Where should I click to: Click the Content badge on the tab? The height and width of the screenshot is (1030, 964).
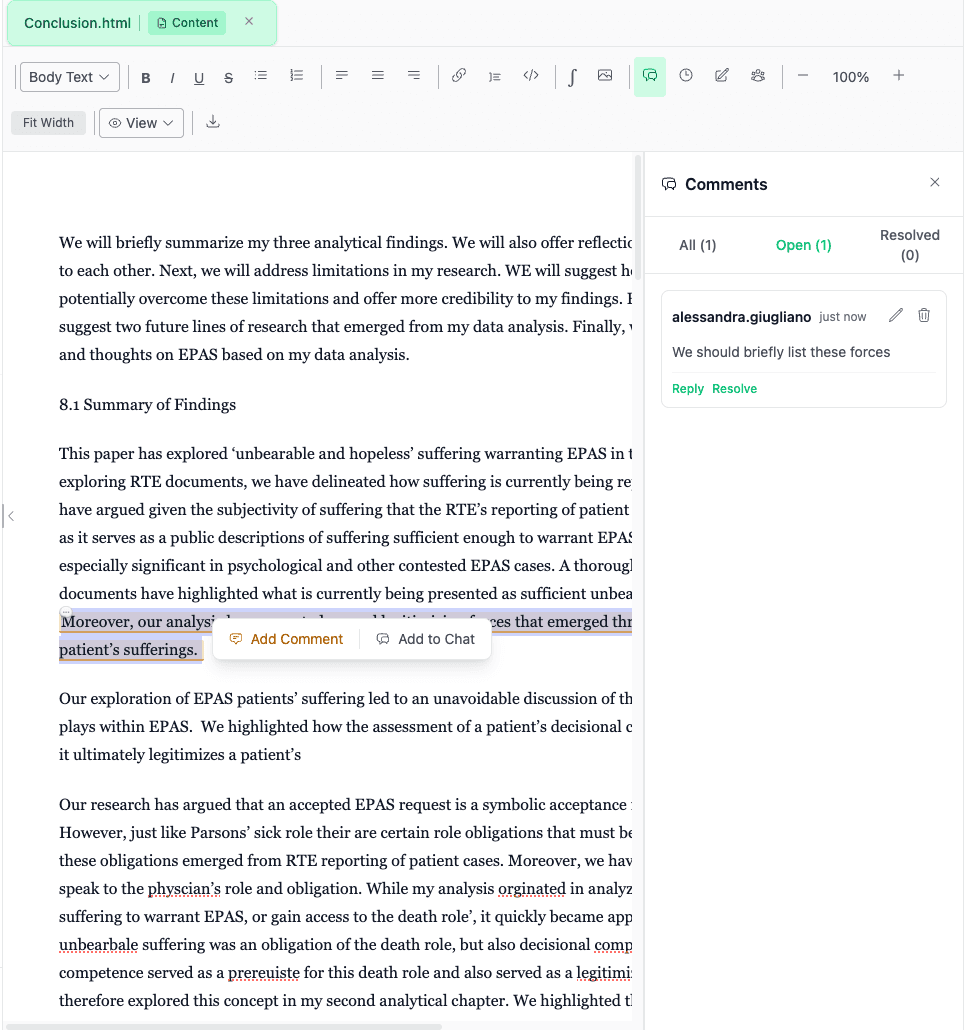pyautogui.click(x=187, y=23)
